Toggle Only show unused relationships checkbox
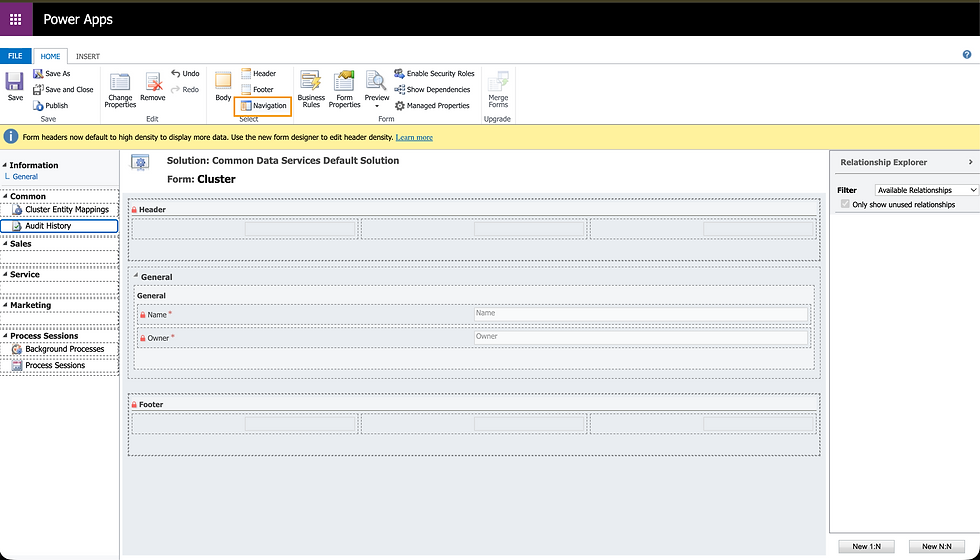Image resolution: width=980 pixels, height=560 pixels. (x=845, y=204)
